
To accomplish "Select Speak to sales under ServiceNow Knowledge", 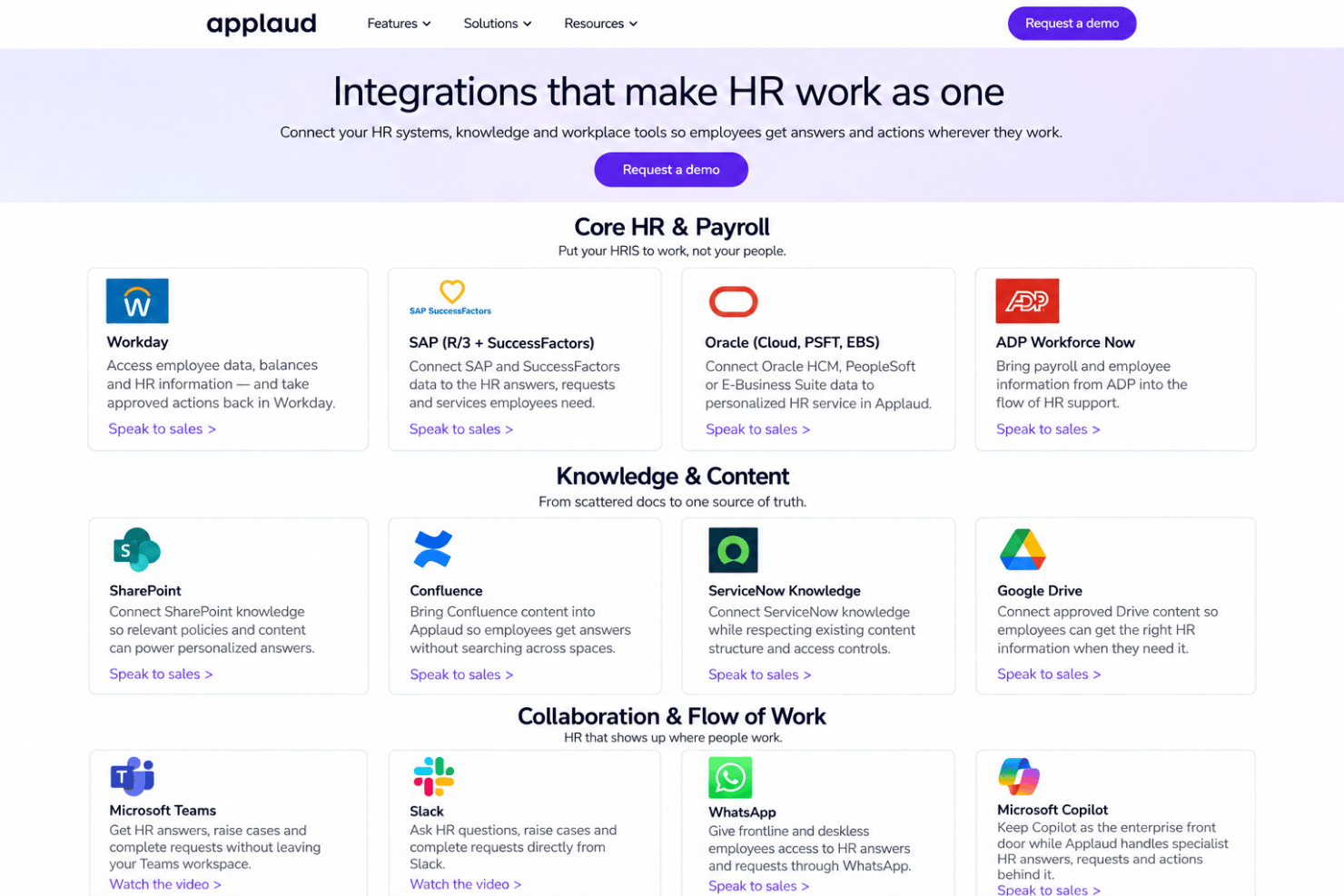I will pyautogui.click(x=759, y=674).
